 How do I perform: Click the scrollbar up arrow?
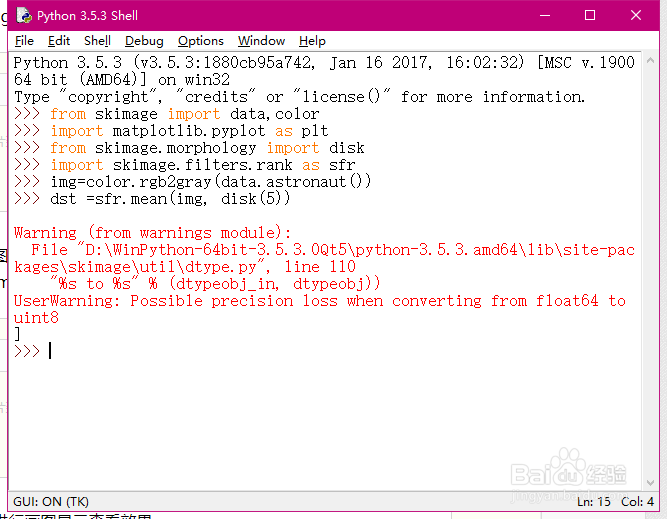tap(650, 61)
